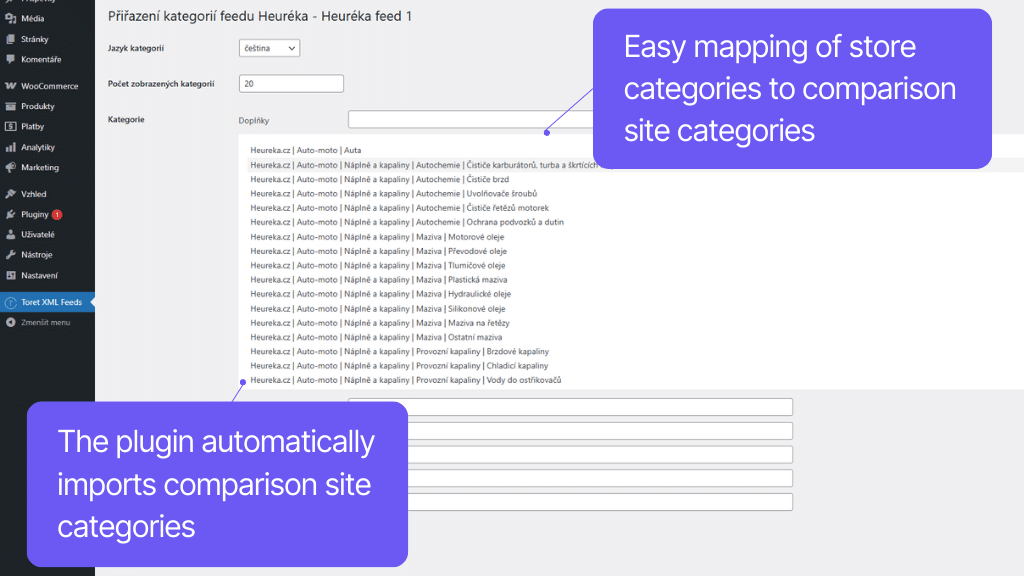Click the Doplňky category input field

471,120
